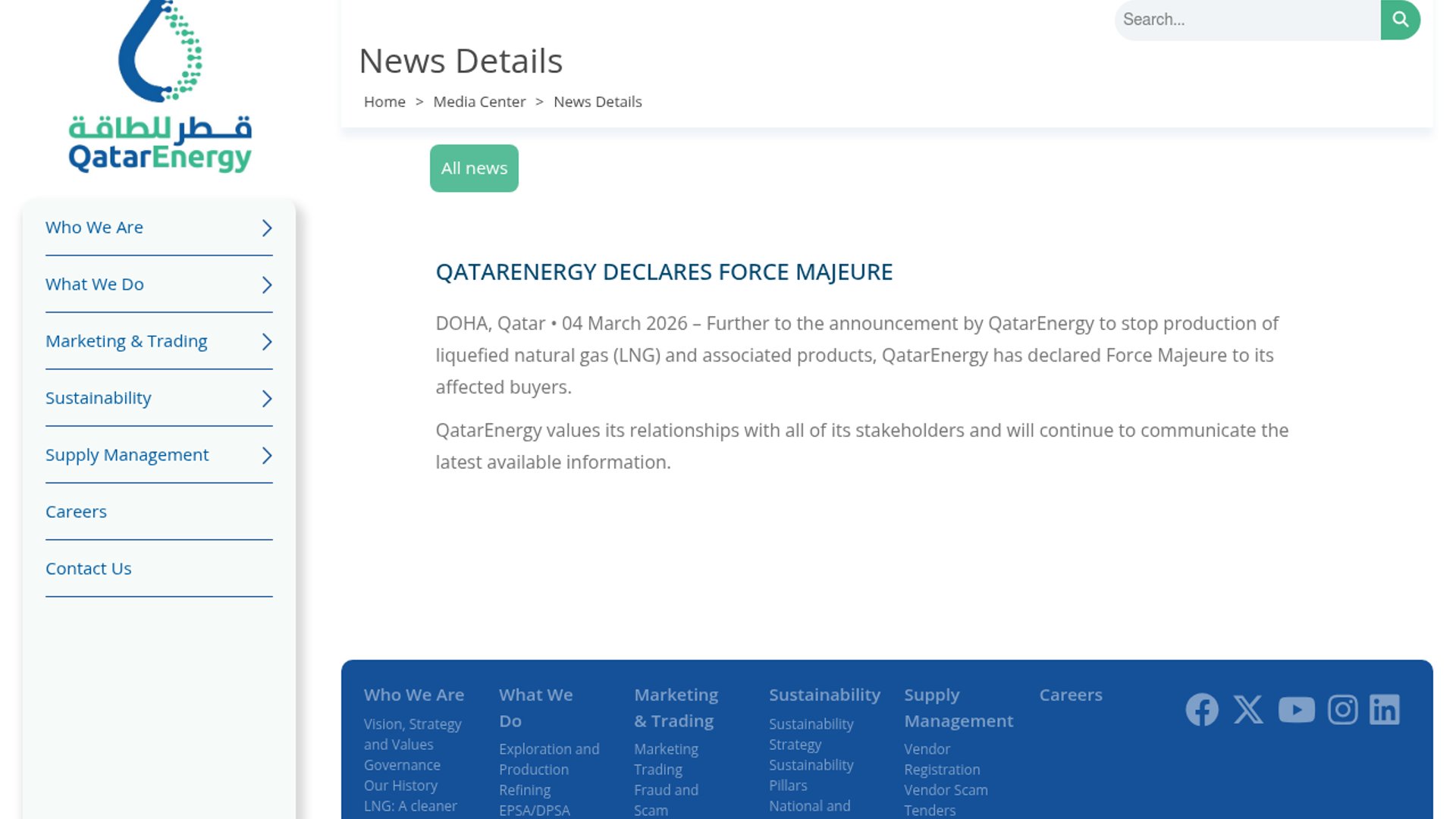Expand the Sustainability sidebar chevron

pyautogui.click(x=267, y=399)
